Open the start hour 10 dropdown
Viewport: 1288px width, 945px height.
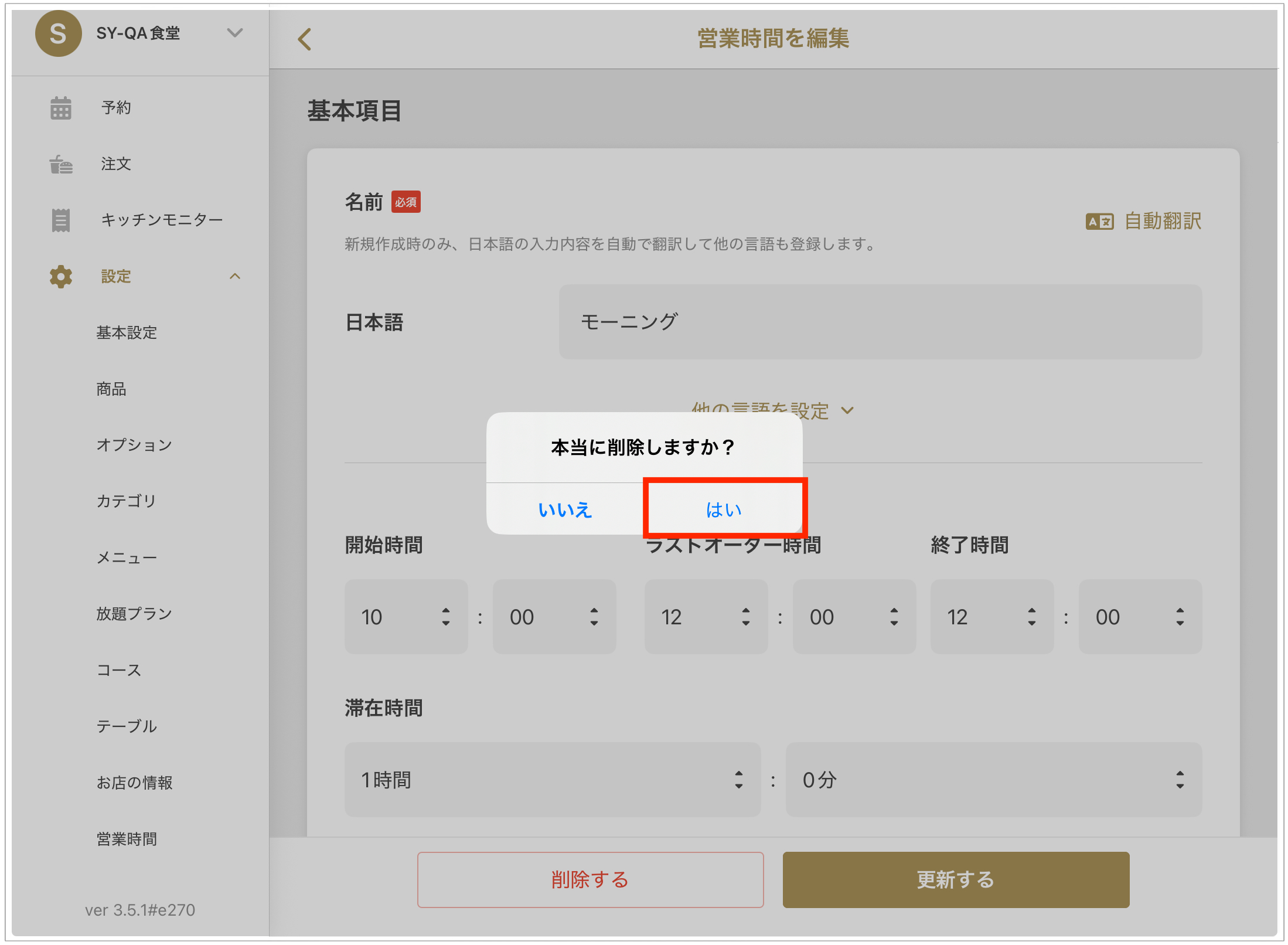pos(406,617)
